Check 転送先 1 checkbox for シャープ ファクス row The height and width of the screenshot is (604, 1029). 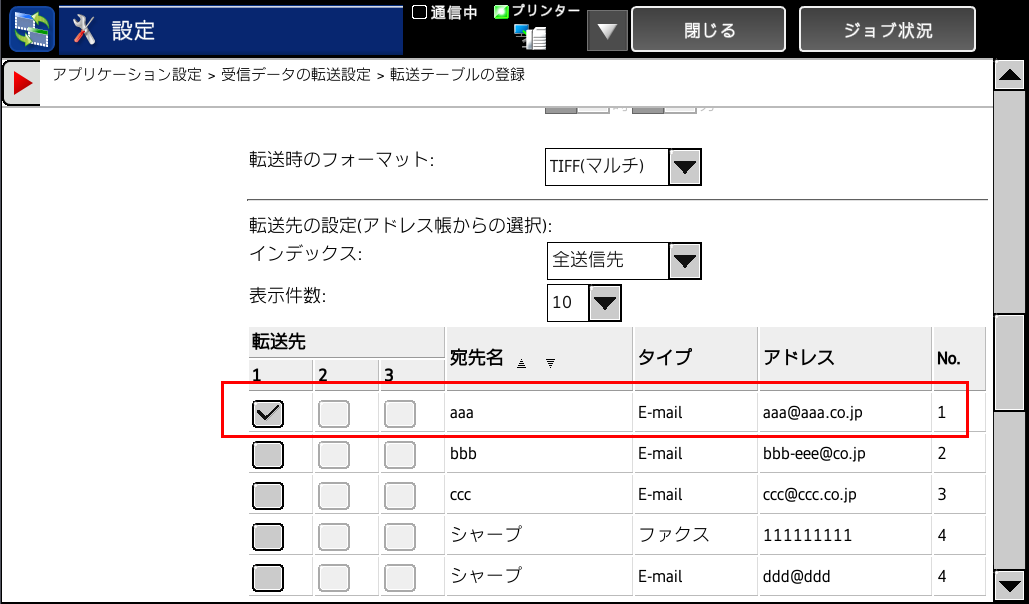click(x=268, y=537)
